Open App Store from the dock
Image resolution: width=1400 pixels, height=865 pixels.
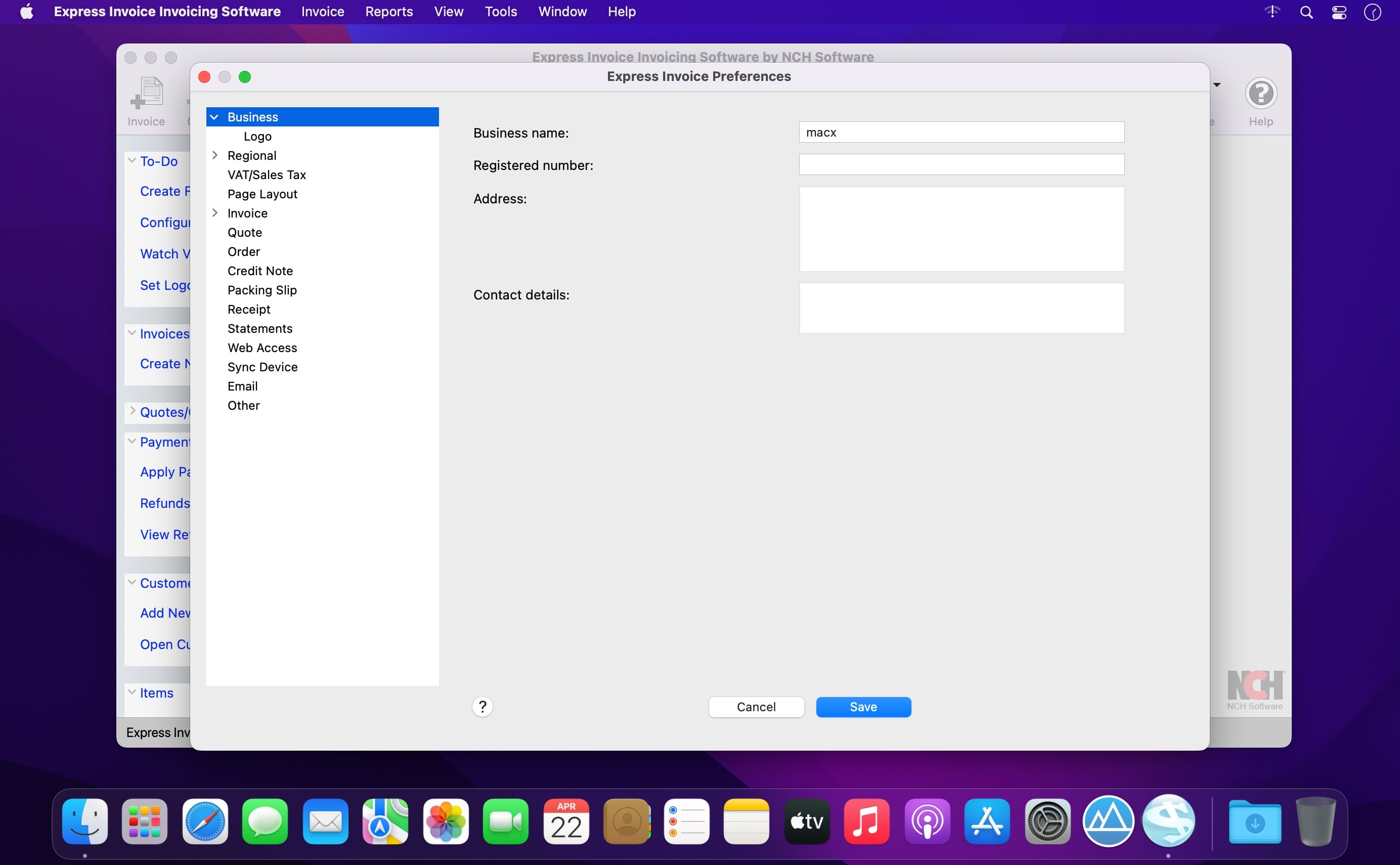[987, 821]
